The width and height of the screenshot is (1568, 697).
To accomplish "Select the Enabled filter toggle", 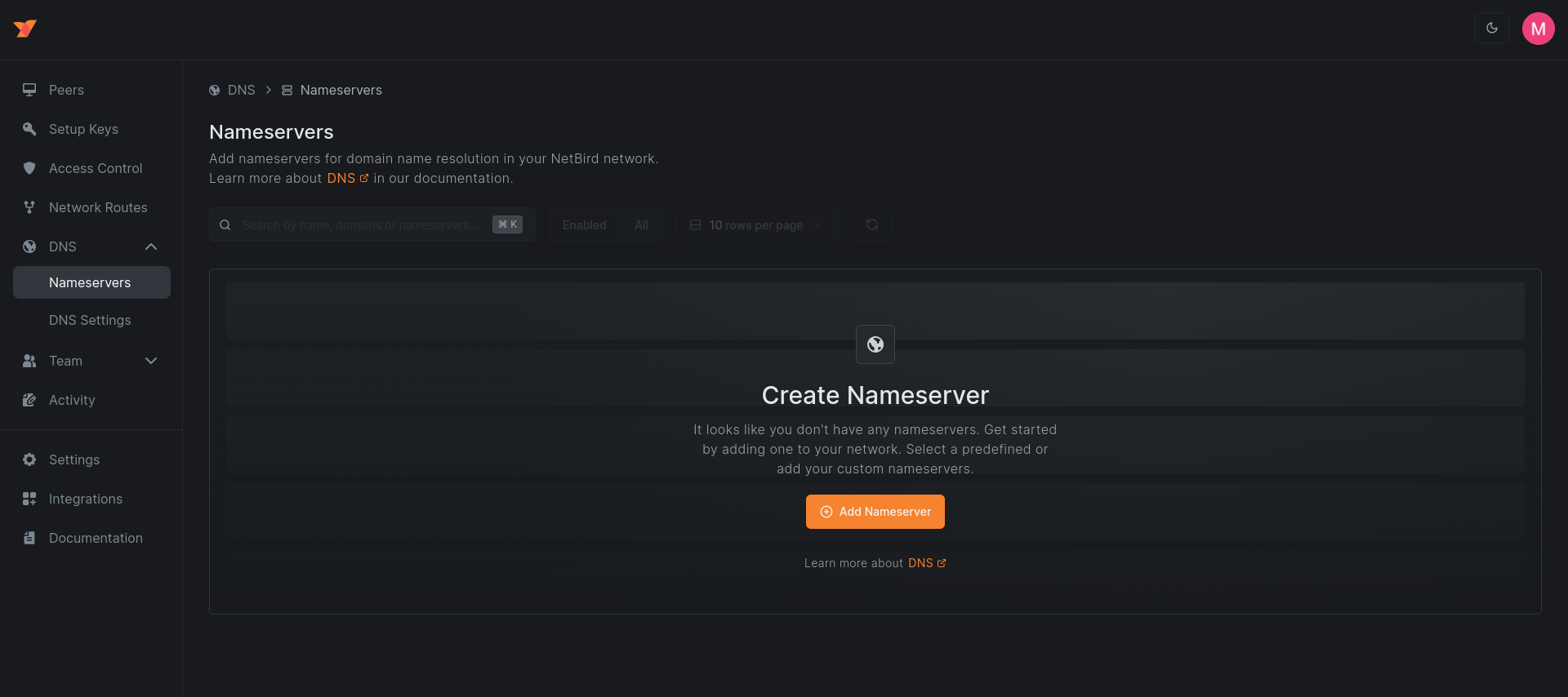I will point(584,225).
